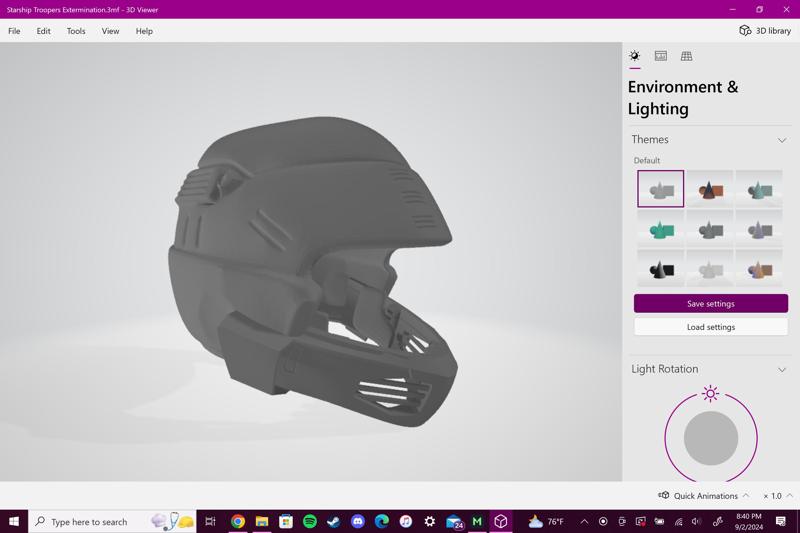Open the Environment & Lighting tab icon
The height and width of the screenshot is (533, 800).
tap(634, 56)
